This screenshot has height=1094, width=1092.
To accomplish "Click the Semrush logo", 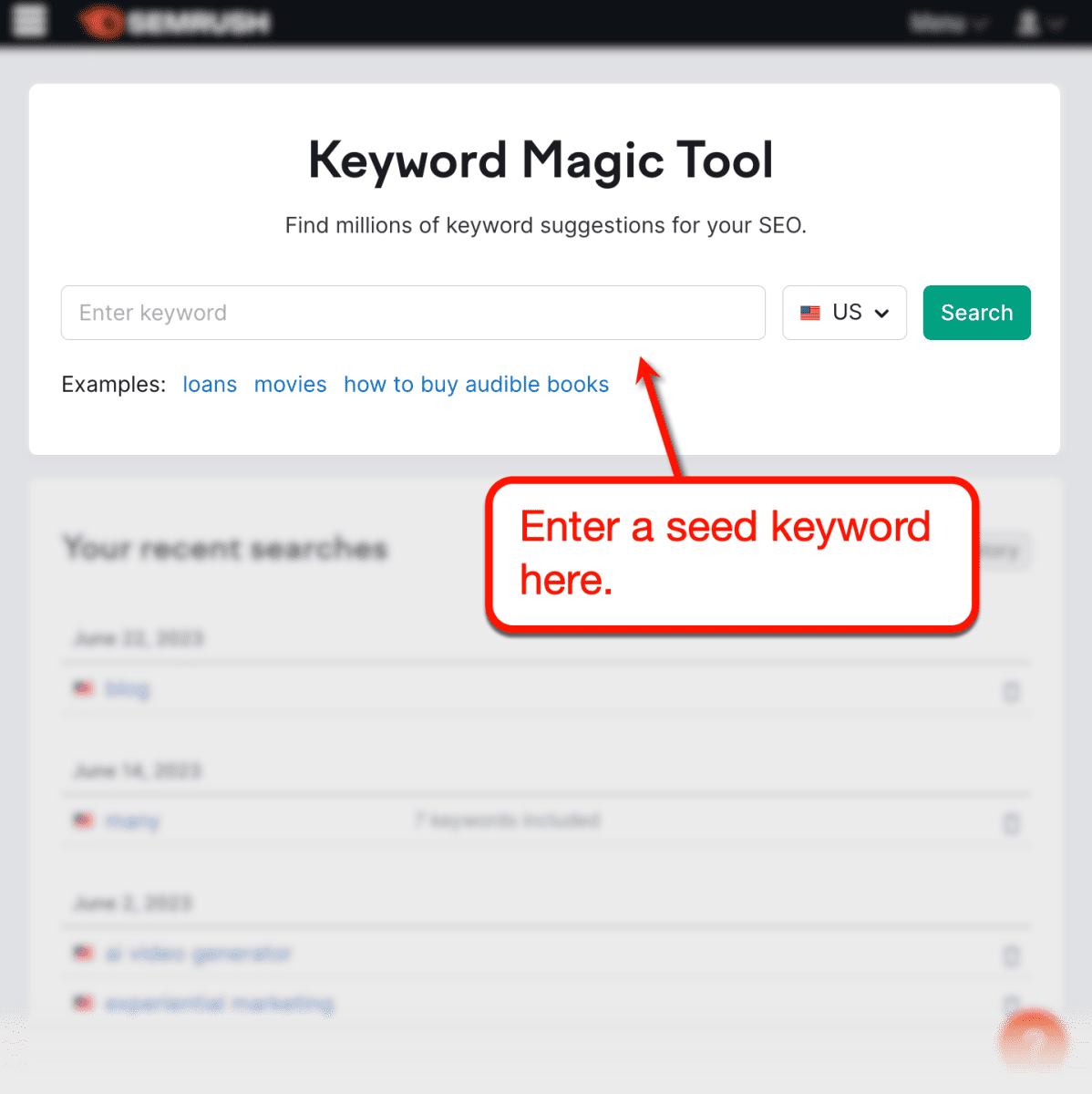I will click(173, 22).
